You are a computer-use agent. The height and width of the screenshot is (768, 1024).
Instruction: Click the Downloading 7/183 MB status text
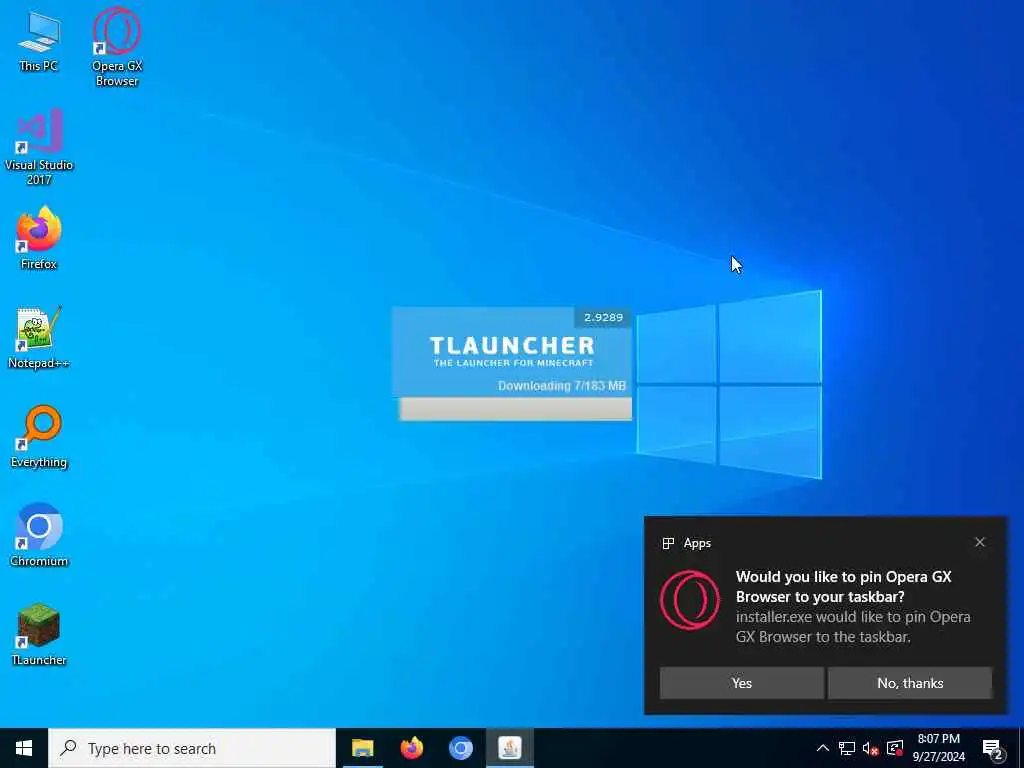(x=562, y=386)
